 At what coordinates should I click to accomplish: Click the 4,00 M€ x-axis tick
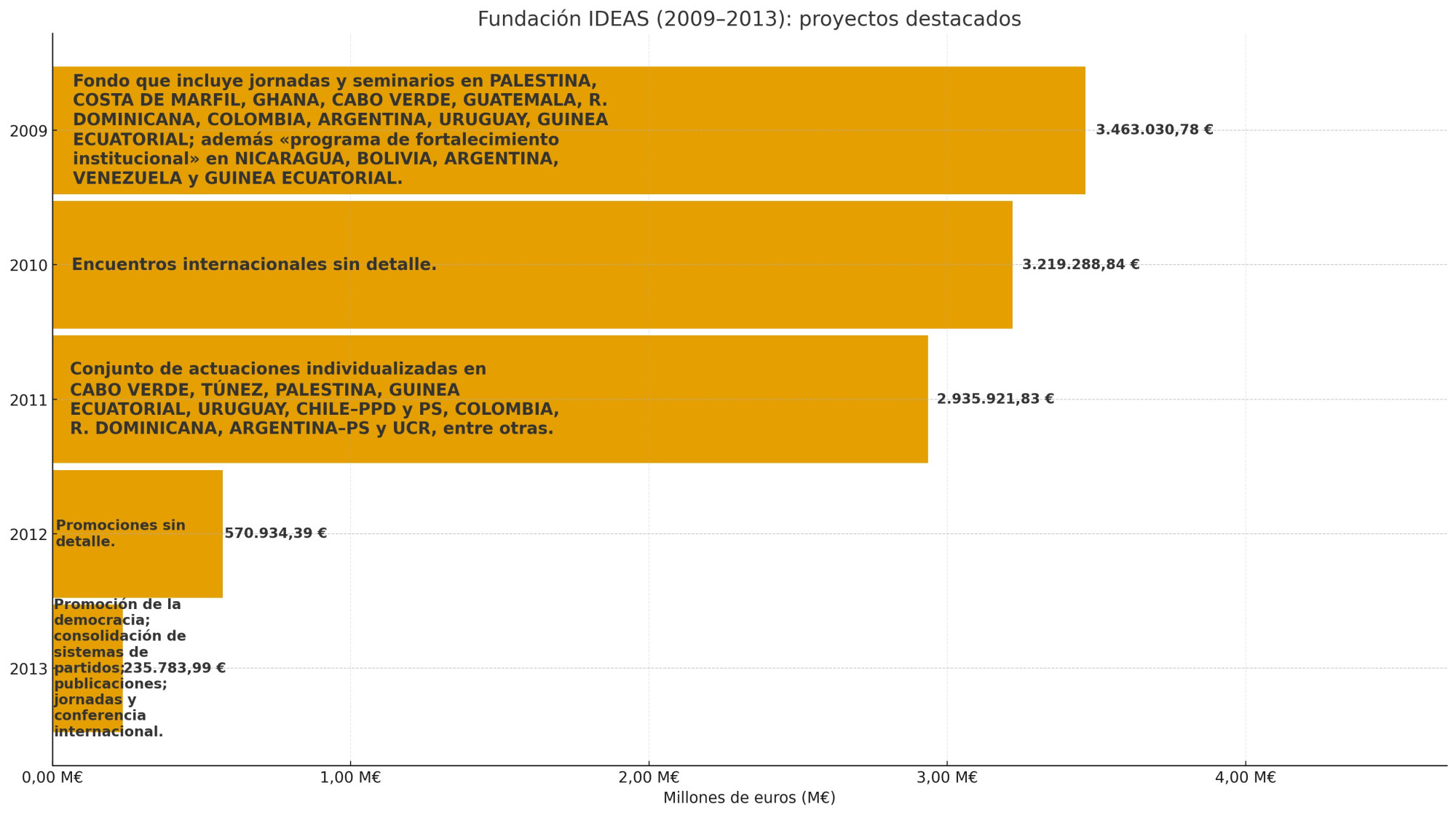point(1245,778)
